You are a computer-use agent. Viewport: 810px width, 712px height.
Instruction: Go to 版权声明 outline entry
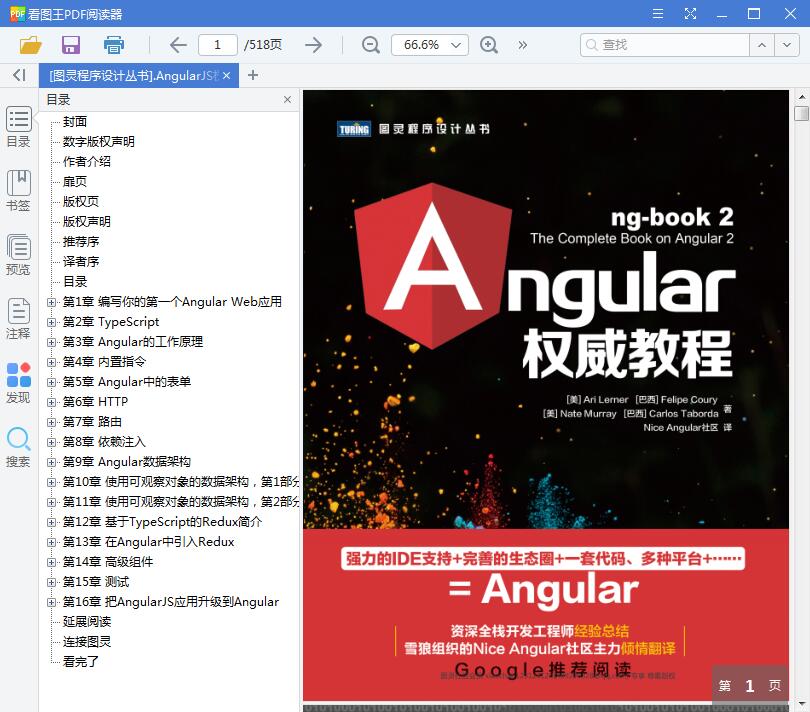pyautogui.click(x=87, y=222)
